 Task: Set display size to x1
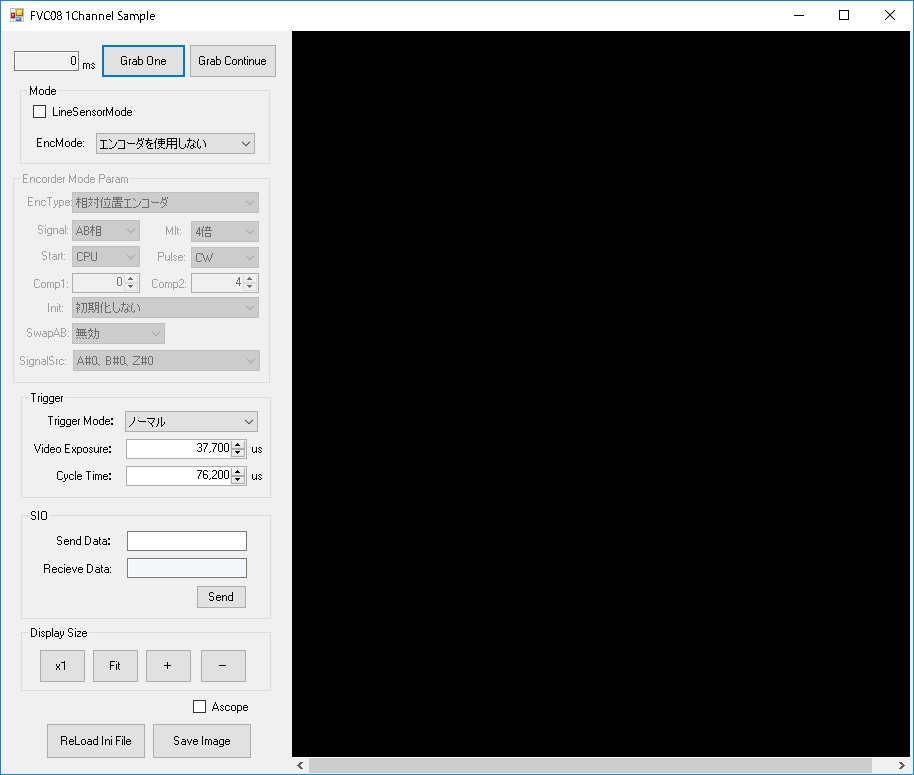pos(62,666)
